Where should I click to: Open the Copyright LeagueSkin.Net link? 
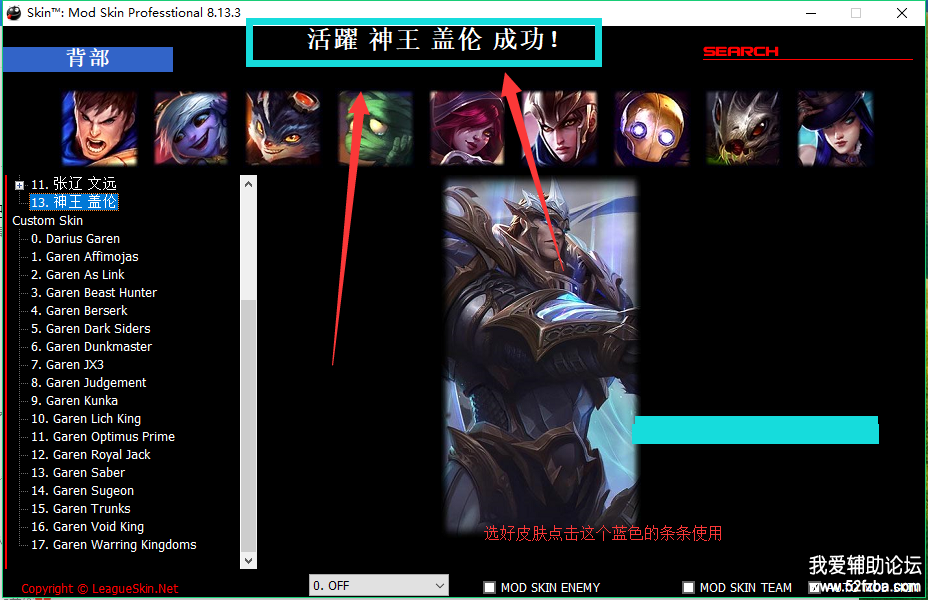pyautogui.click(x=99, y=589)
